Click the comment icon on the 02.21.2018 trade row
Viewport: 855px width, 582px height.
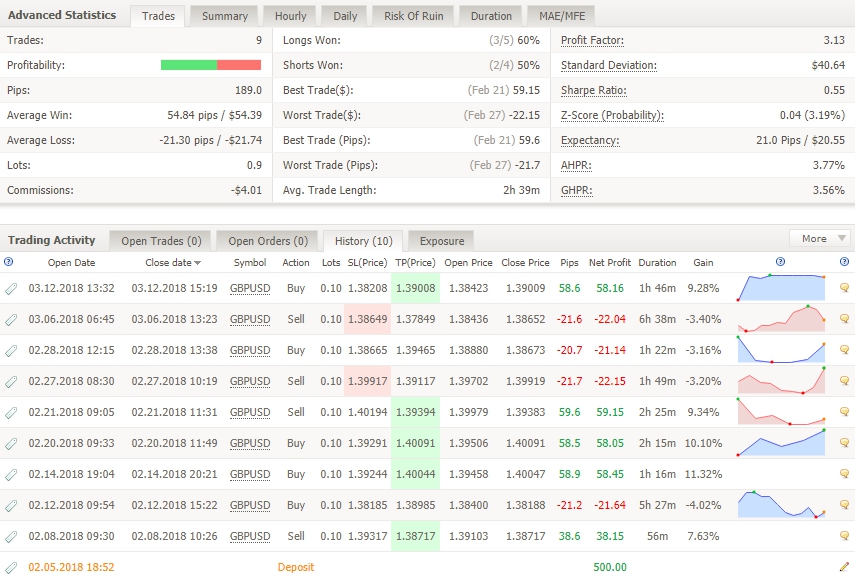(x=844, y=412)
